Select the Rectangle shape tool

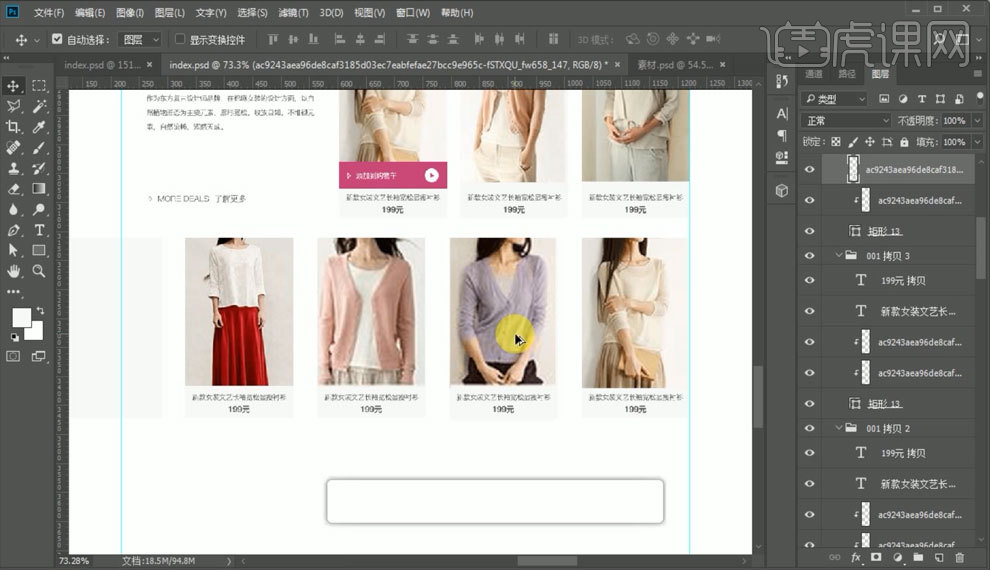[x=39, y=251]
